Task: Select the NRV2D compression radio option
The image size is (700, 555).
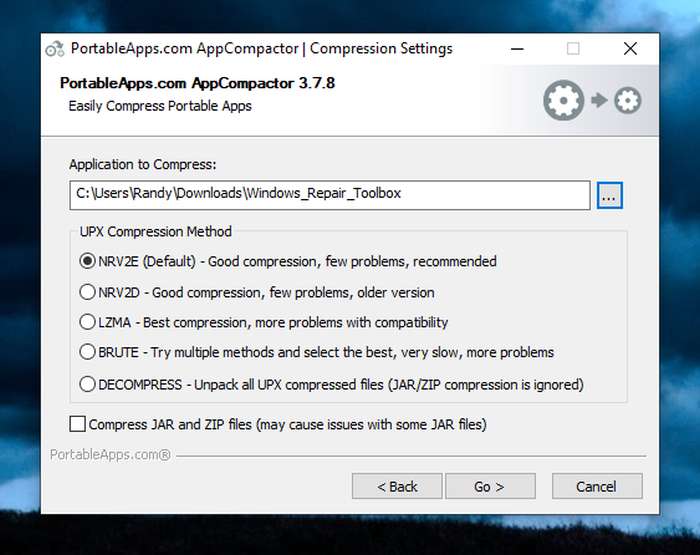Action: pos(87,292)
